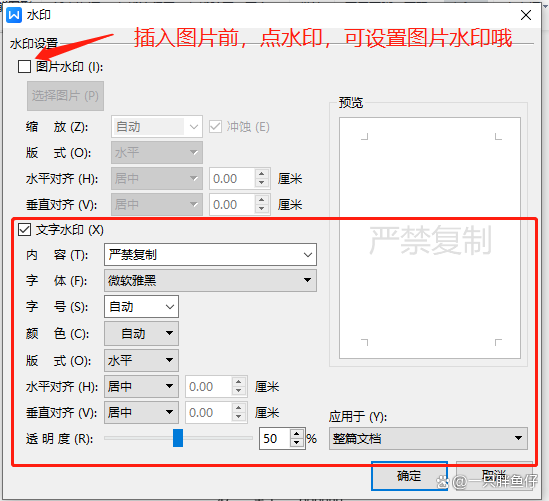Screen dimensions: 549x501
Task: Click text watermark 水平对齐 offset field
Action: [209, 387]
